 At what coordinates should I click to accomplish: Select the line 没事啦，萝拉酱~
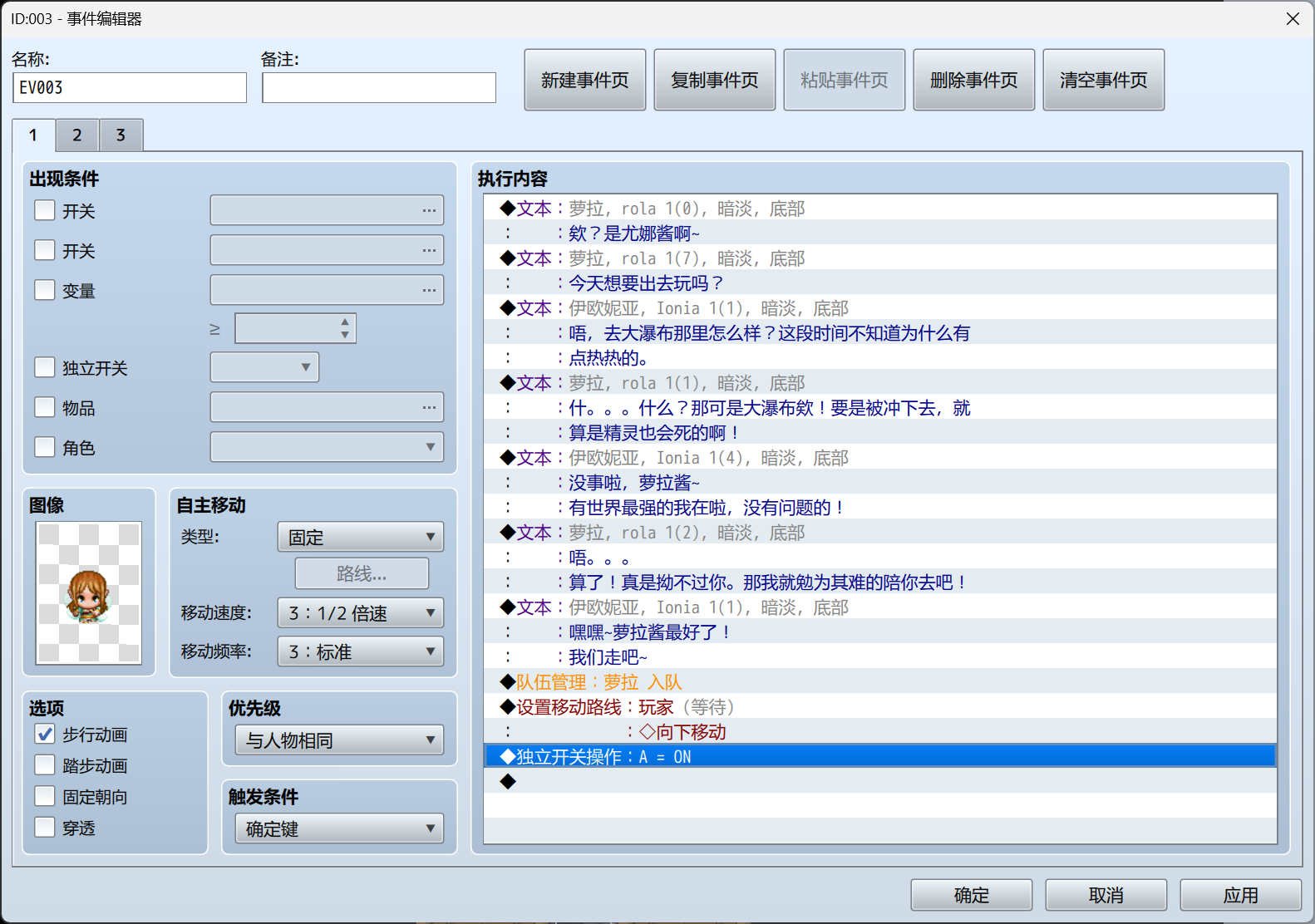pyautogui.click(x=880, y=482)
